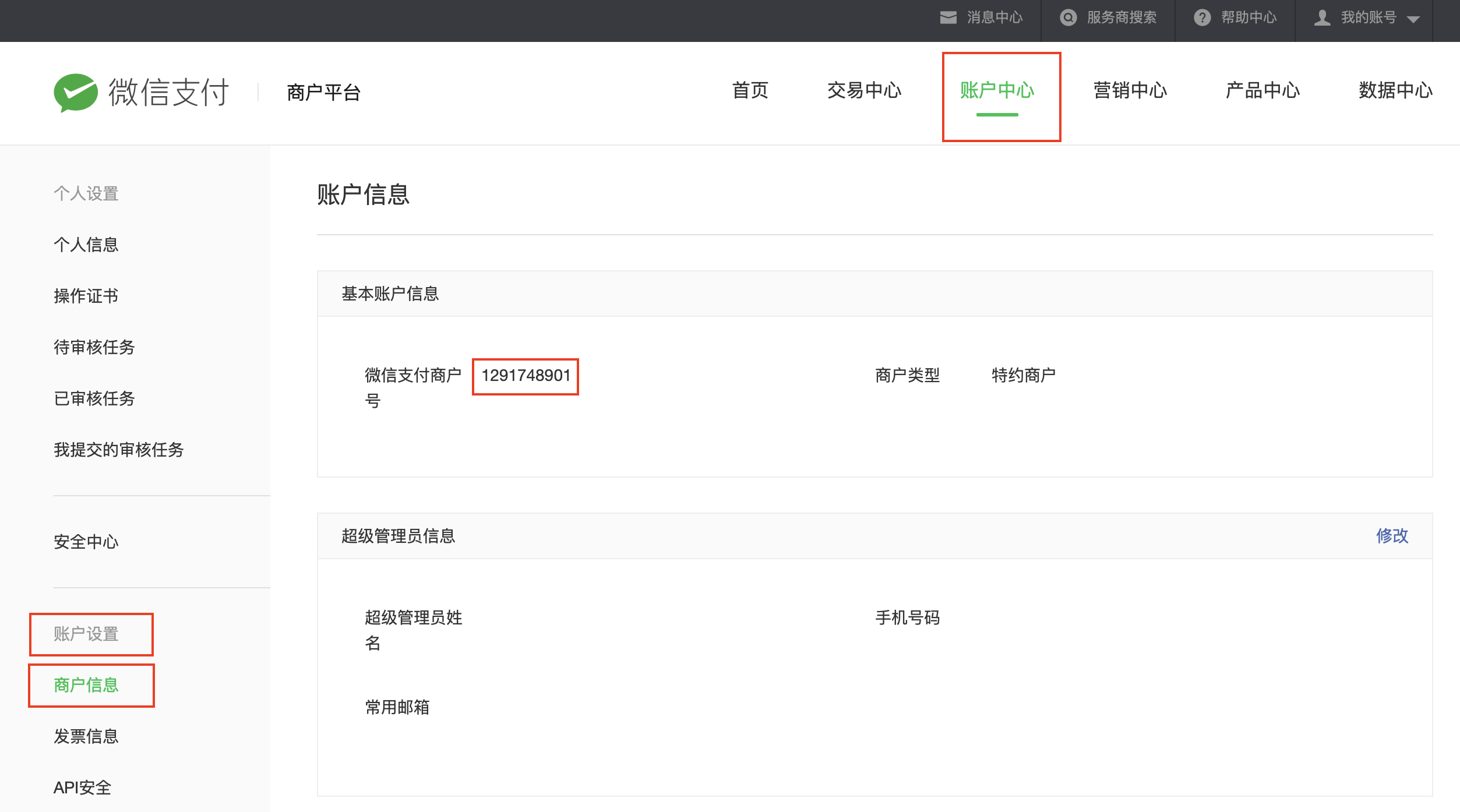The height and width of the screenshot is (812, 1460).
Task: Click the search icon beside 服务商搜索
Action: (x=1068, y=17)
